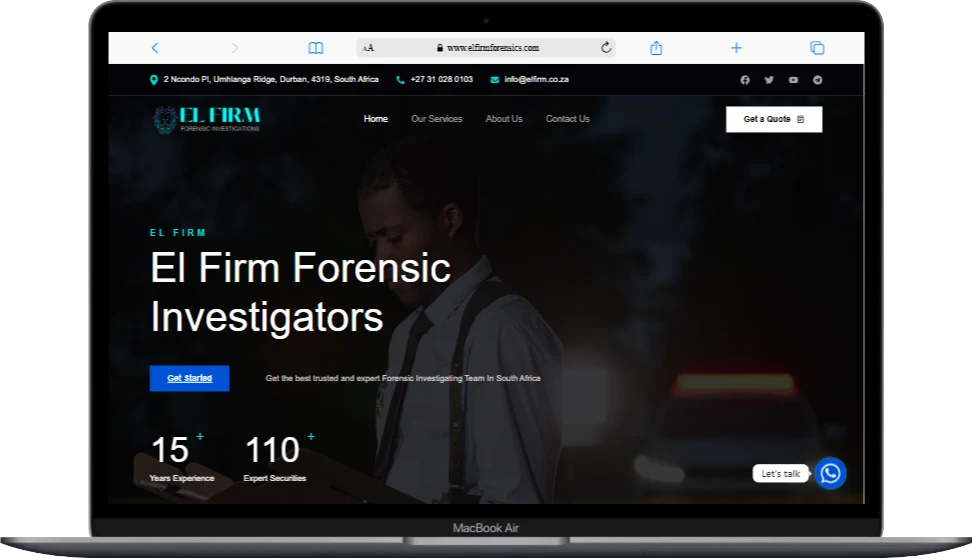Click the Get a Quote button

[x=774, y=119]
